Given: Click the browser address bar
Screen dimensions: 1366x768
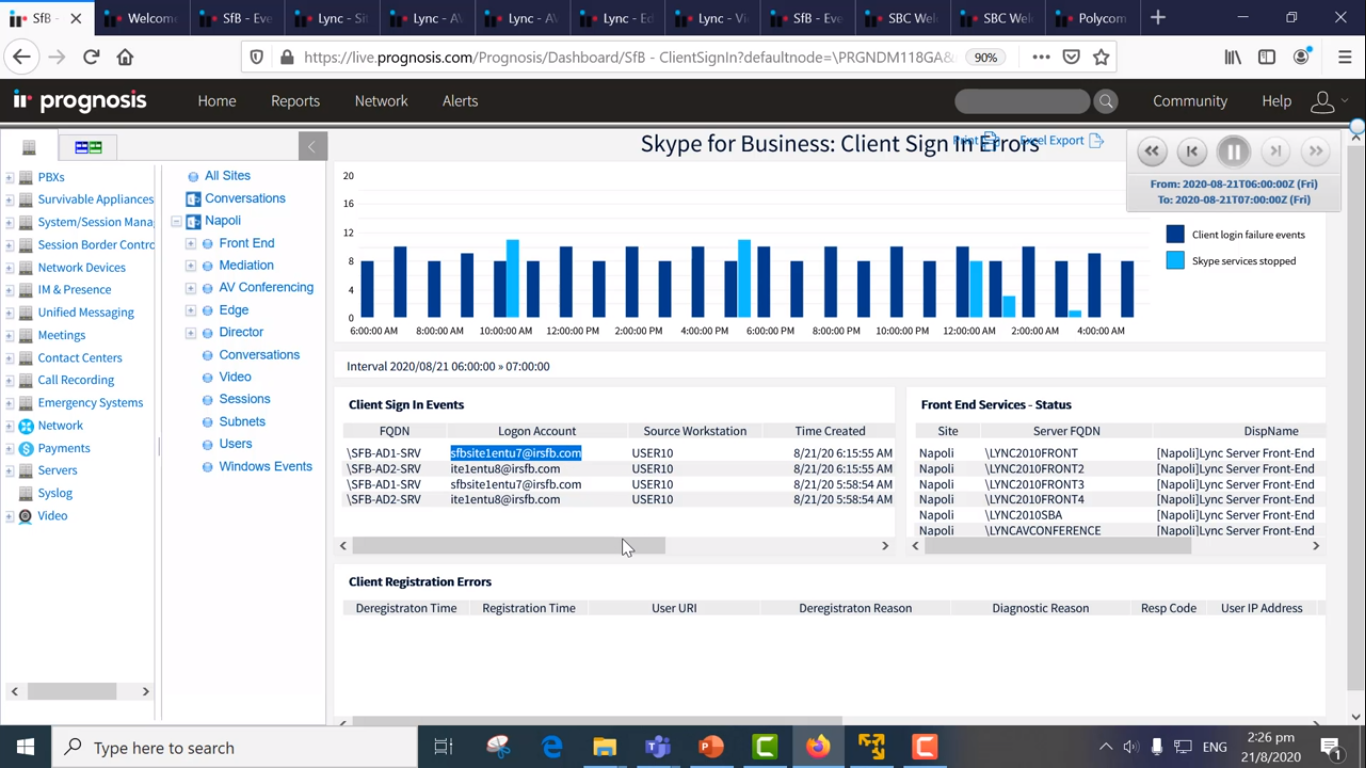Looking at the screenshot, I should [630, 57].
